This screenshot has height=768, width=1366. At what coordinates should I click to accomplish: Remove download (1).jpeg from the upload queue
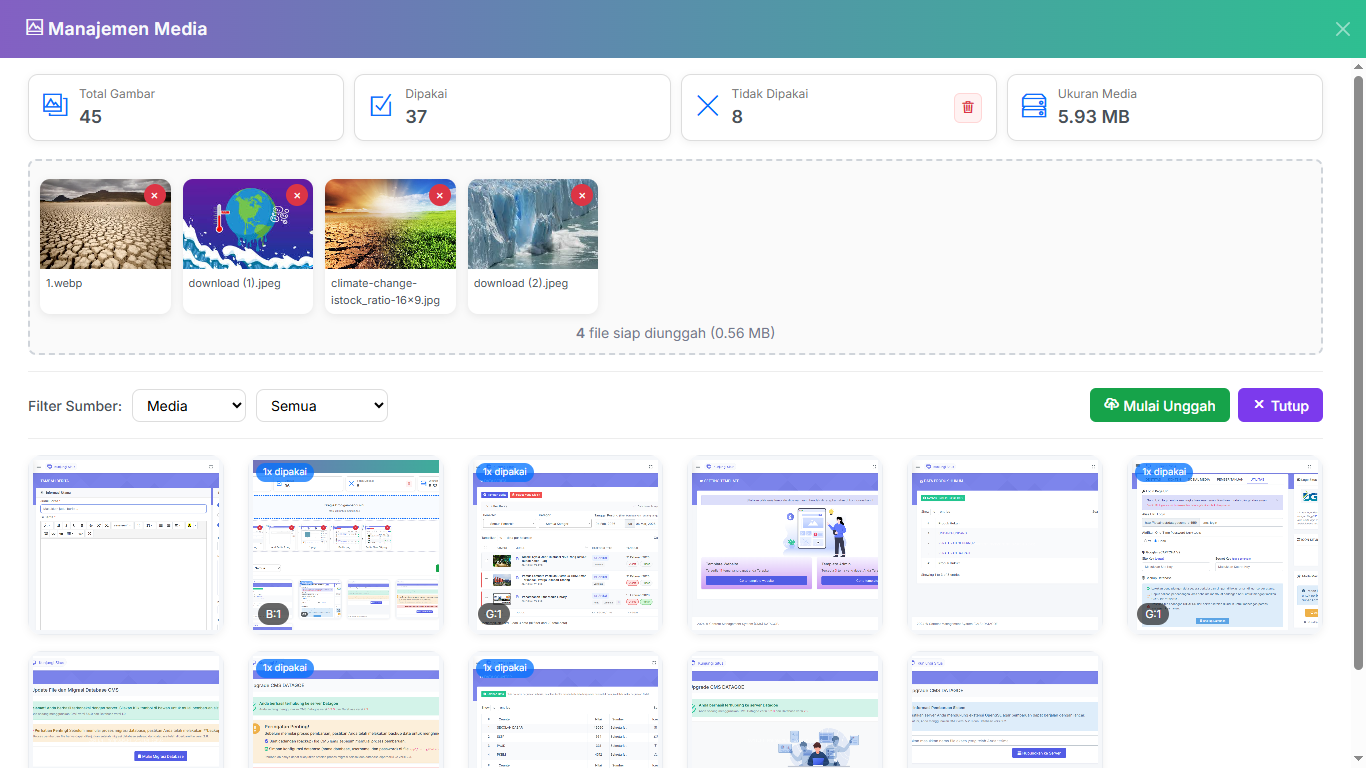(x=297, y=195)
